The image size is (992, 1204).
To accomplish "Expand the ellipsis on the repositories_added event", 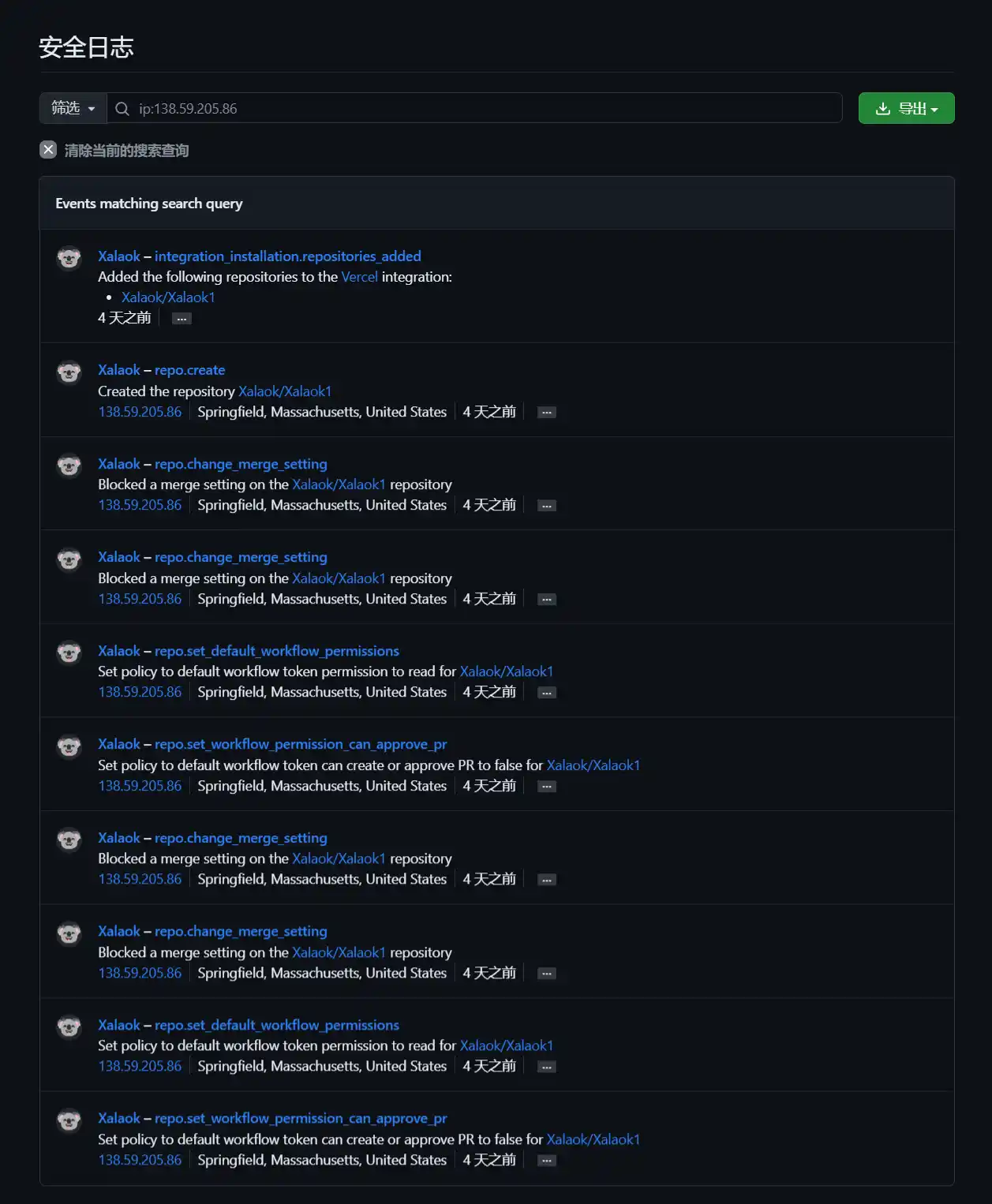I will 182,318.
